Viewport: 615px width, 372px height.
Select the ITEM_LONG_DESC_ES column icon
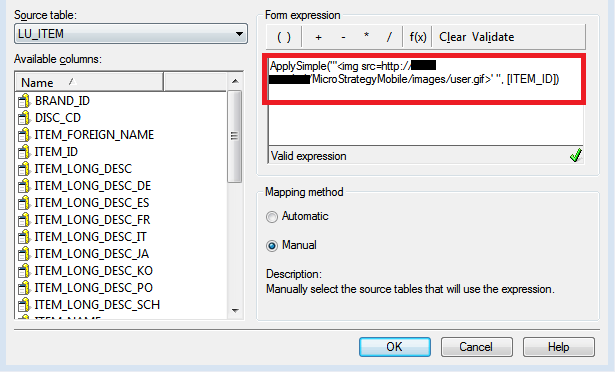click(24, 202)
